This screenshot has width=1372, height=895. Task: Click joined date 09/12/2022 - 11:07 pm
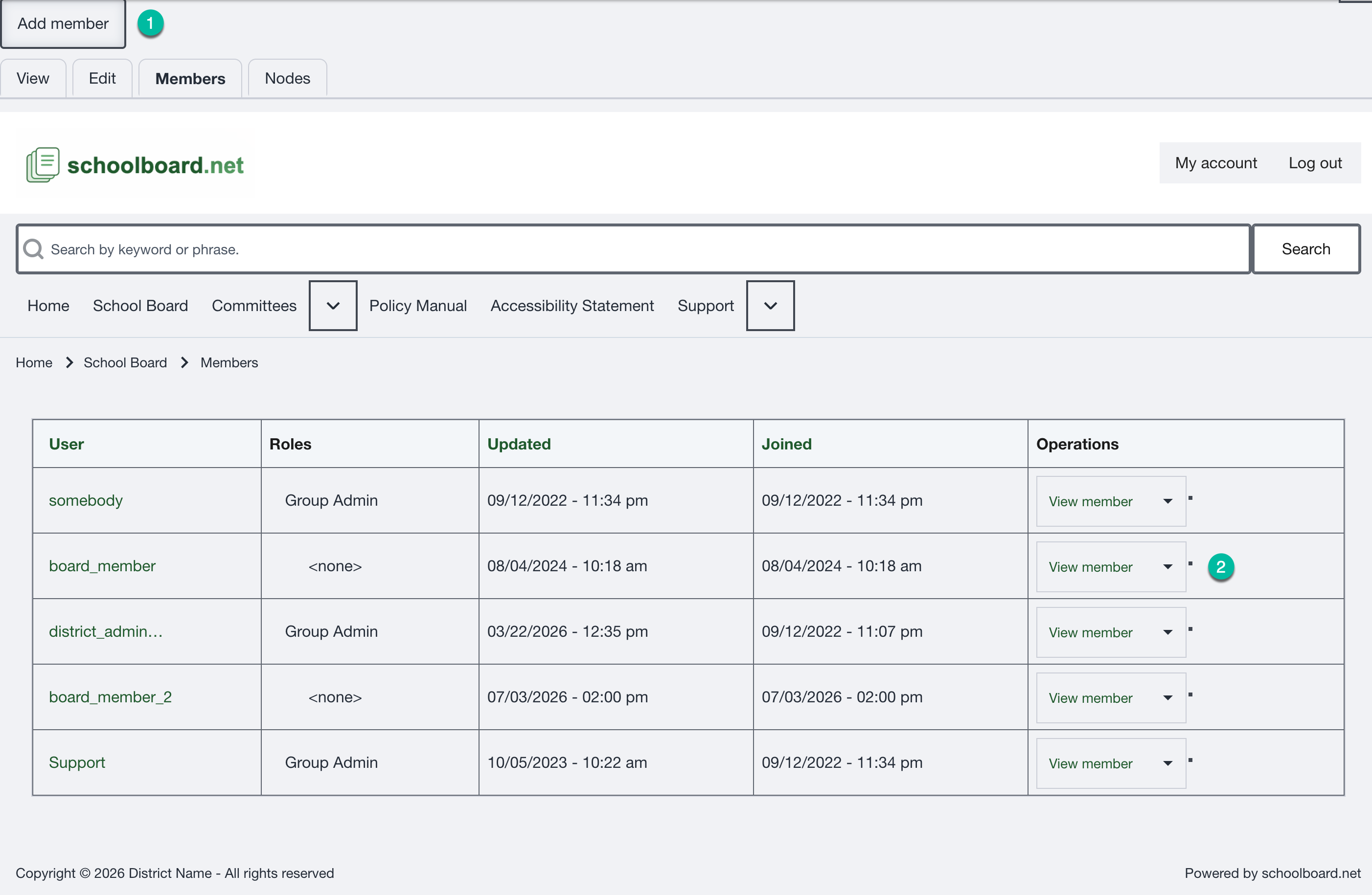point(842,631)
